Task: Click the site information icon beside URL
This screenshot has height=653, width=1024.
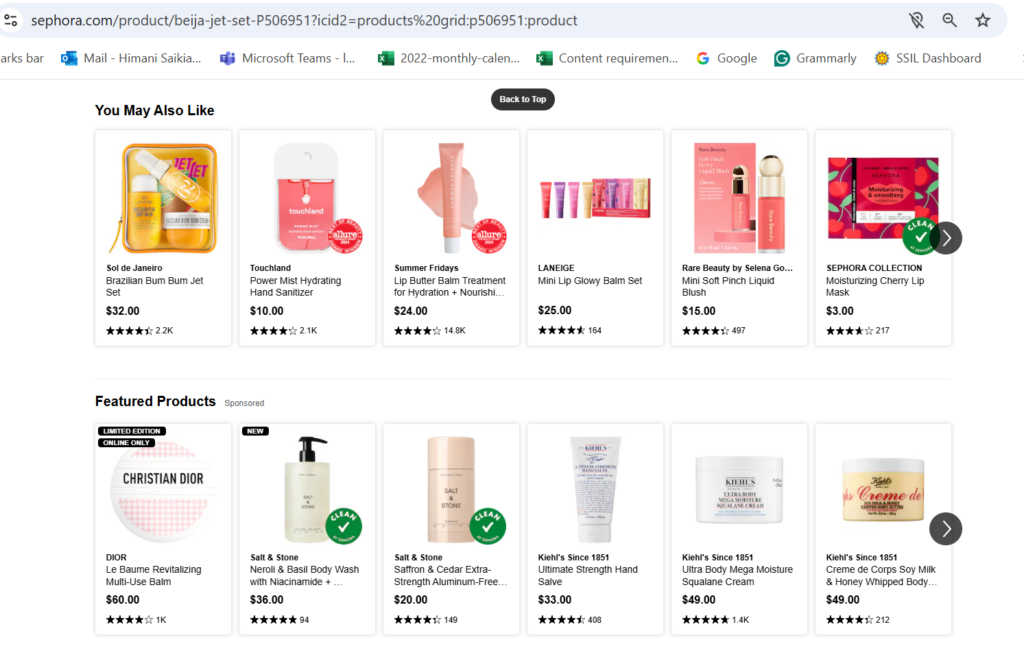Action: click(x=11, y=20)
